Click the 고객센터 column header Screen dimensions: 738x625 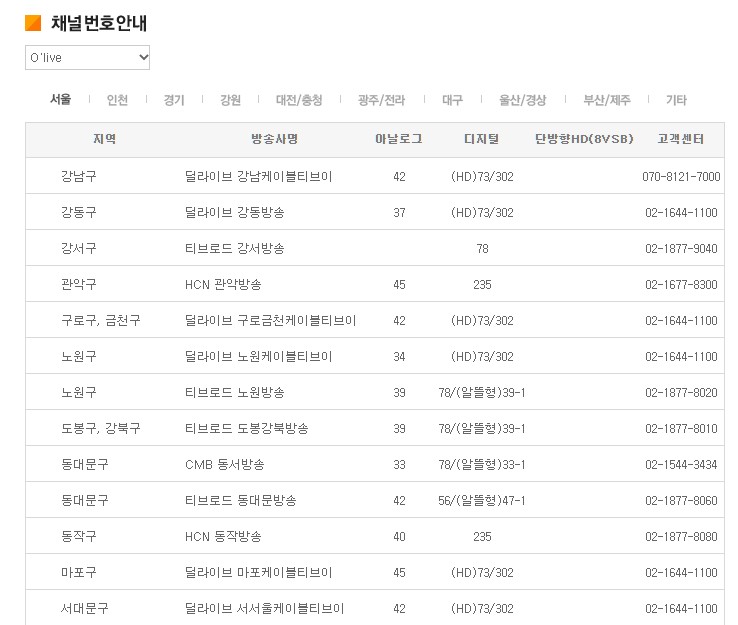[681, 139]
